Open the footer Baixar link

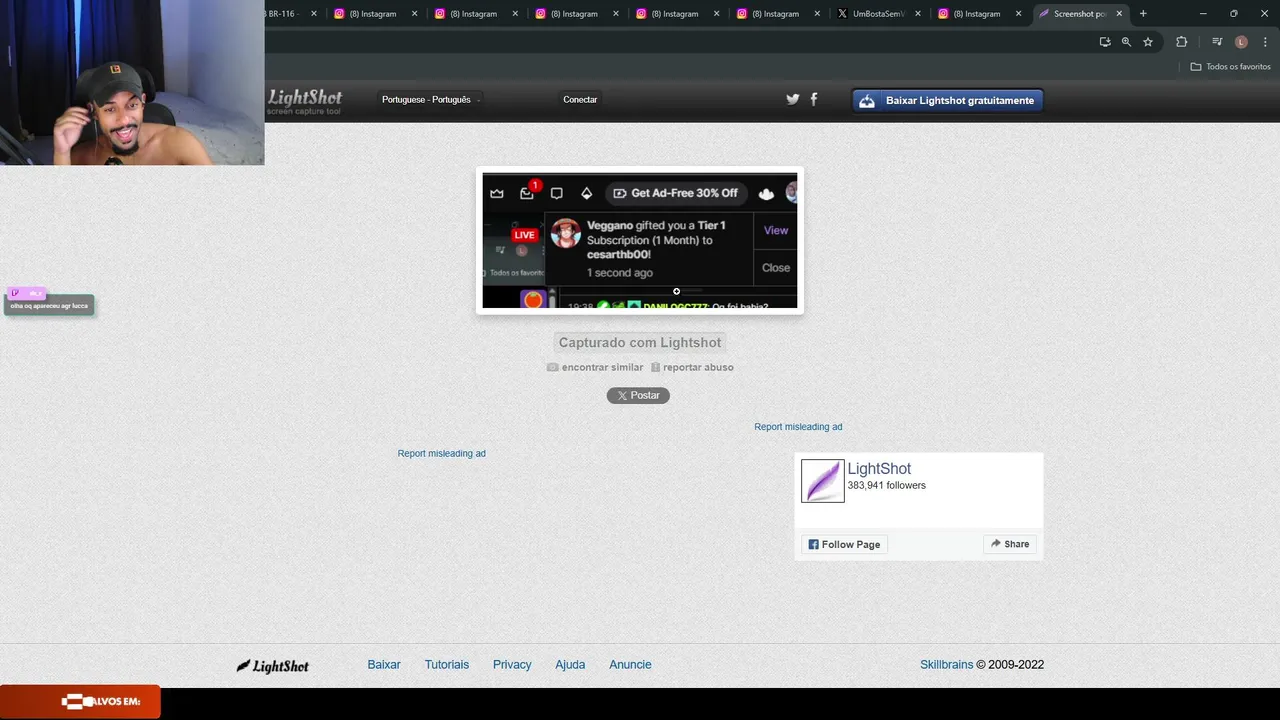pos(384,664)
